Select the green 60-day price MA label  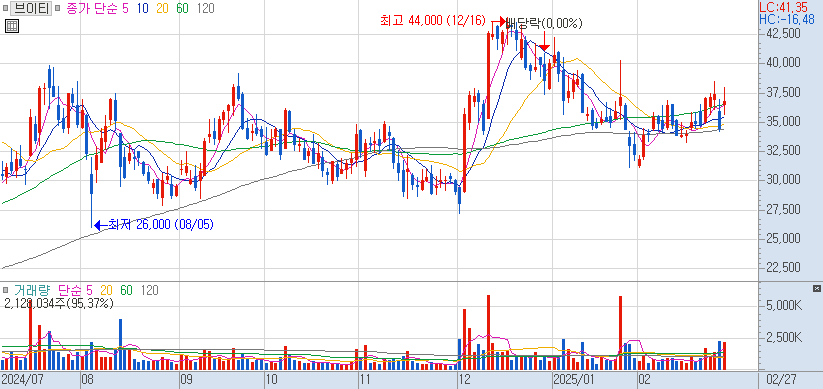coord(182,9)
